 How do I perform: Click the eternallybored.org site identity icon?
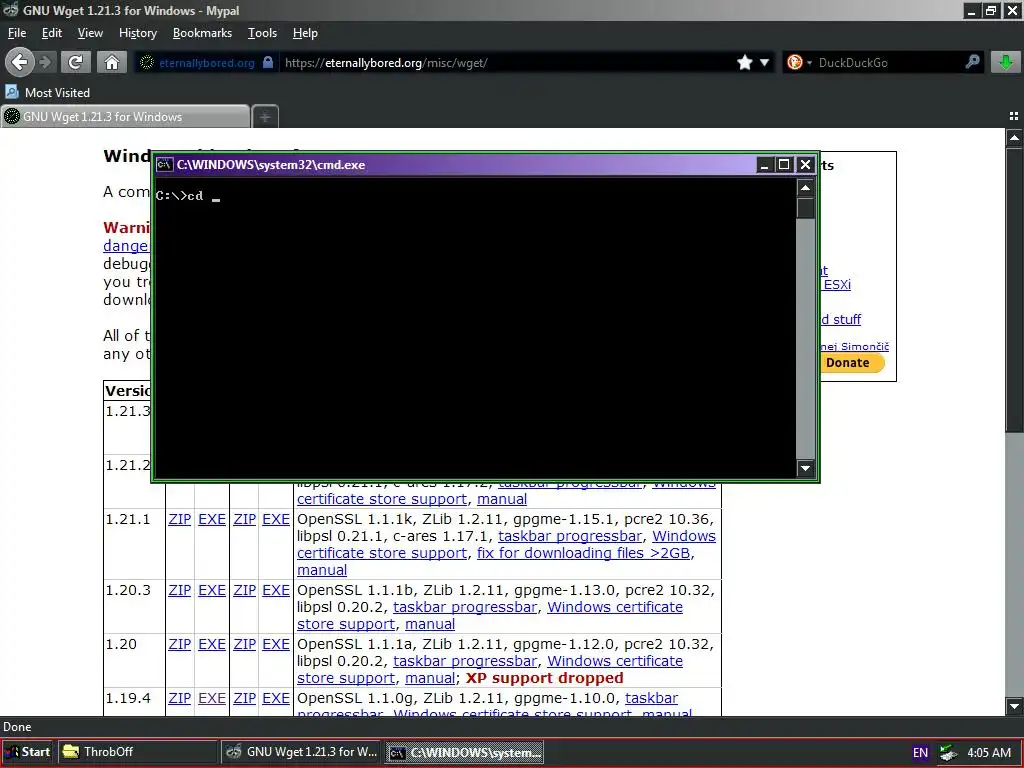coord(147,62)
